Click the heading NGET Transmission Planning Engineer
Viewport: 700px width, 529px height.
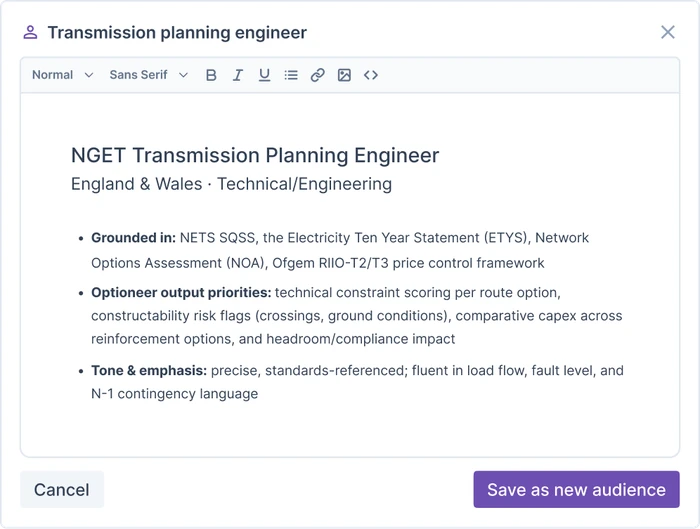coord(255,155)
